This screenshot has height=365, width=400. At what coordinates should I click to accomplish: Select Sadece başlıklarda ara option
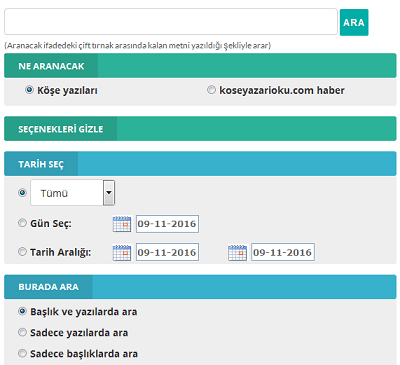(22, 353)
